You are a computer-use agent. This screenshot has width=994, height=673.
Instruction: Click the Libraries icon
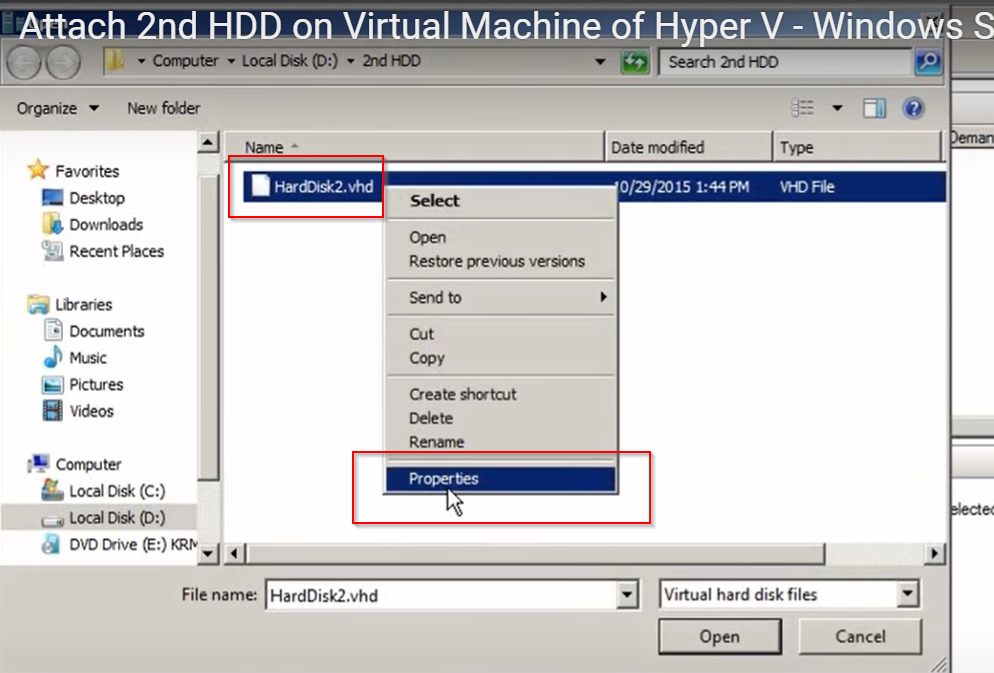pos(38,304)
